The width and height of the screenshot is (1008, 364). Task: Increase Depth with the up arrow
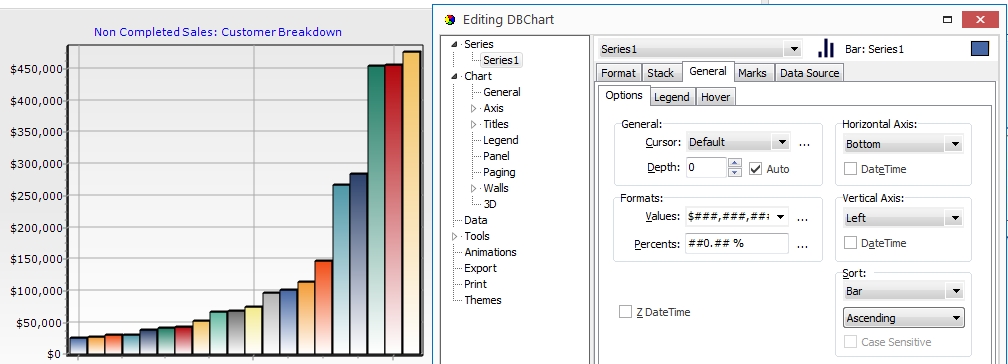735,163
